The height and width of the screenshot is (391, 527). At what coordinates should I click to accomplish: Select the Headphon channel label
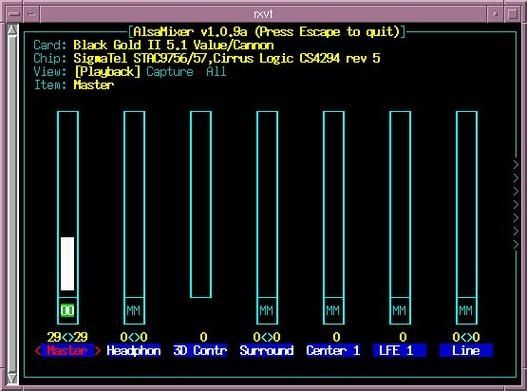[134, 351]
